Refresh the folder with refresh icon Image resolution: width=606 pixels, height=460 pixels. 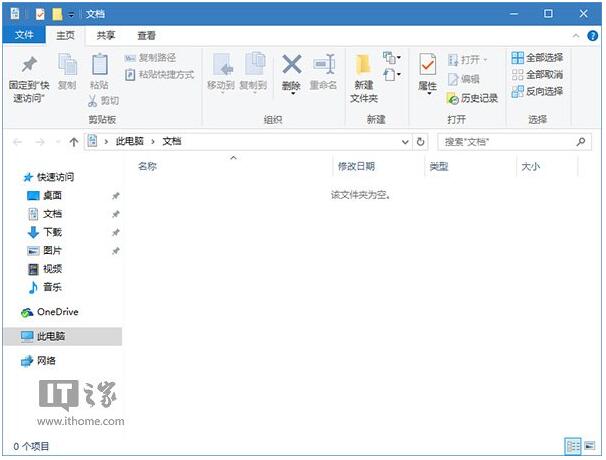[x=420, y=142]
